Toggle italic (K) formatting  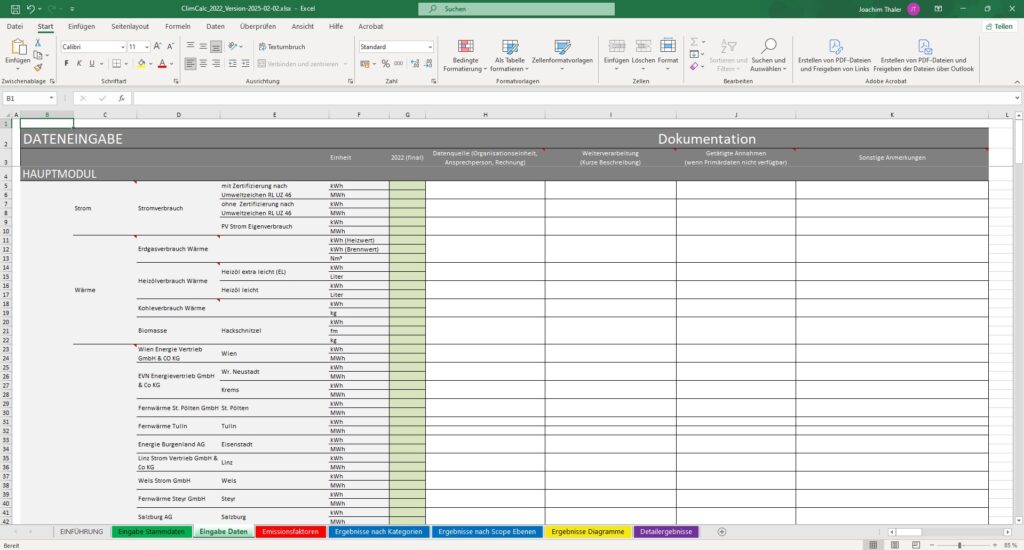tap(79, 64)
